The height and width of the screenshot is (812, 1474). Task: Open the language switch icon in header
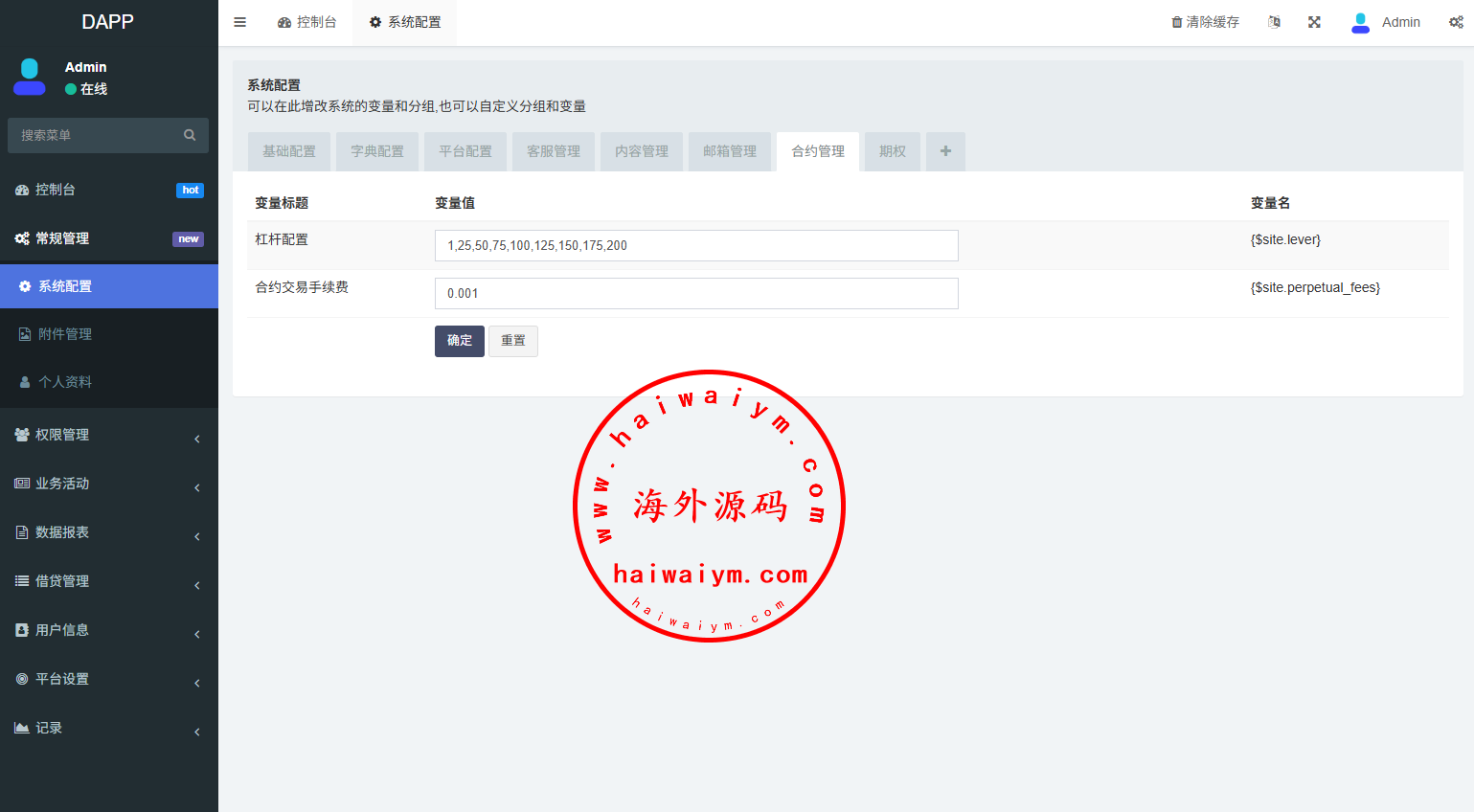click(1274, 22)
